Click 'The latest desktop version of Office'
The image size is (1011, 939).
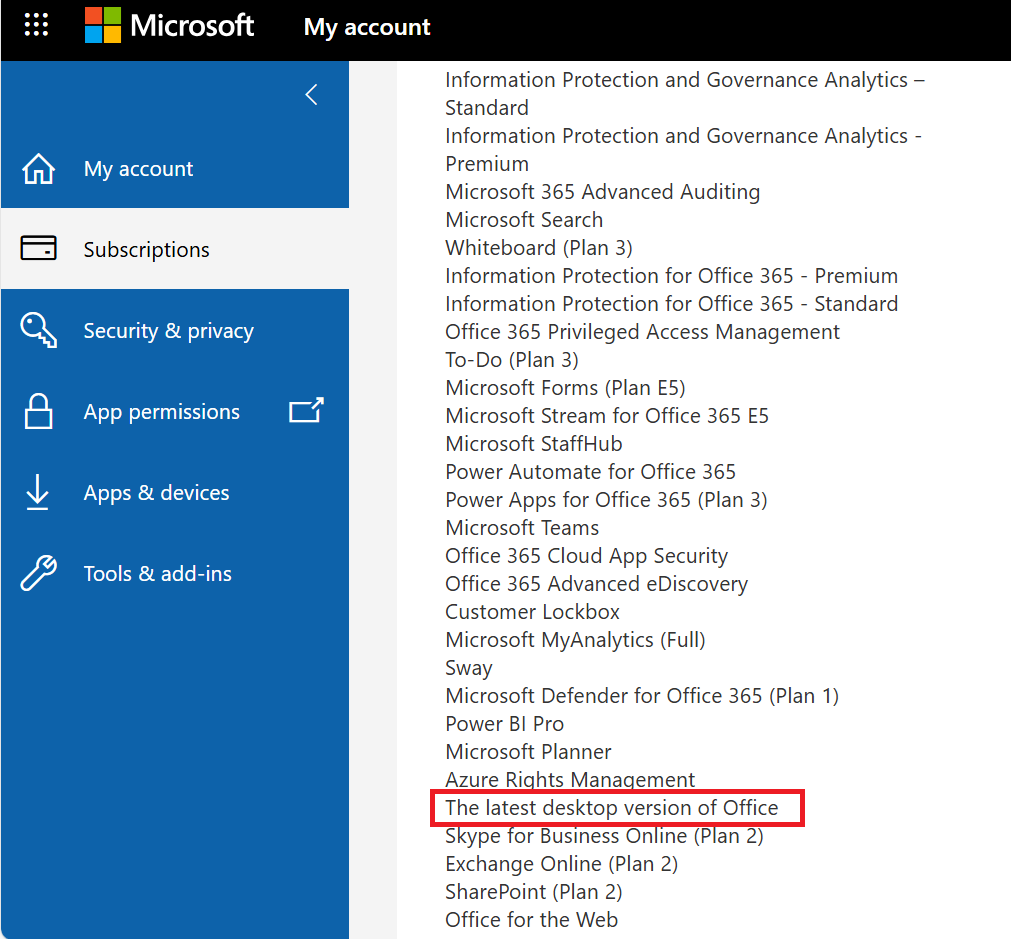tap(612, 808)
